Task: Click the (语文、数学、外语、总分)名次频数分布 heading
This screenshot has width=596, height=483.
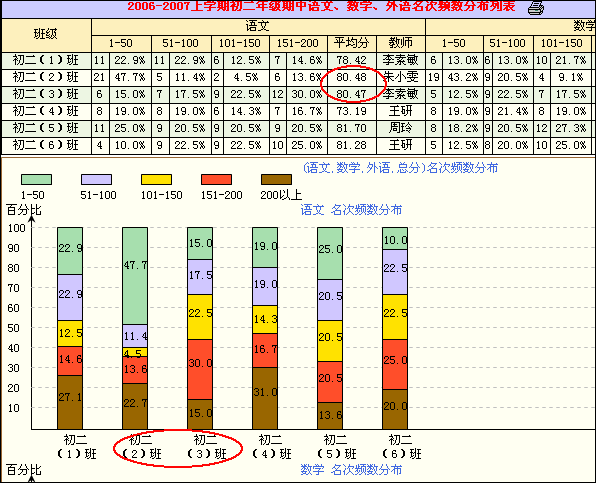Action: point(401,168)
